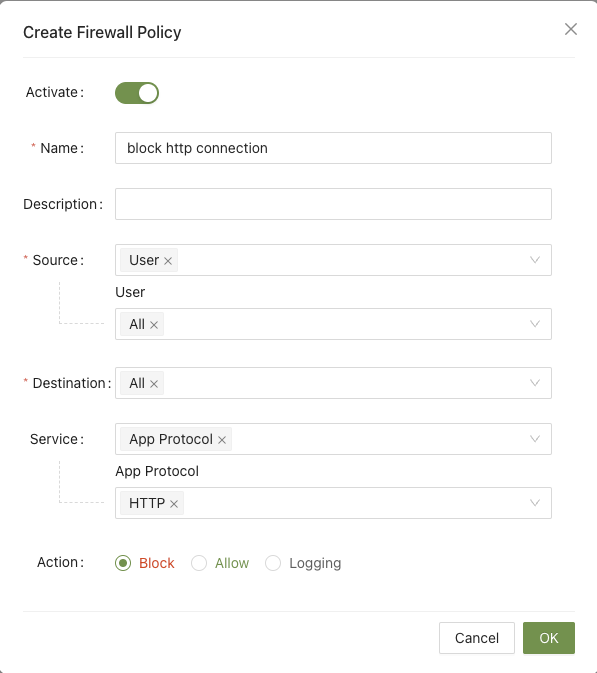
Task: Click OK to create the policy
Action: coord(549,638)
